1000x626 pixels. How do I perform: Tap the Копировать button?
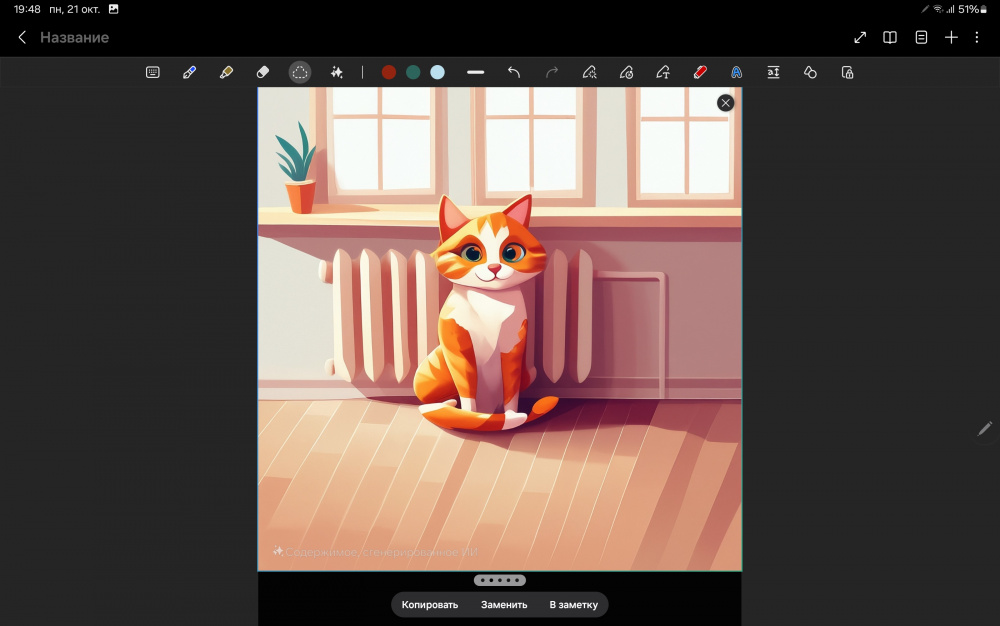[x=430, y=605]
